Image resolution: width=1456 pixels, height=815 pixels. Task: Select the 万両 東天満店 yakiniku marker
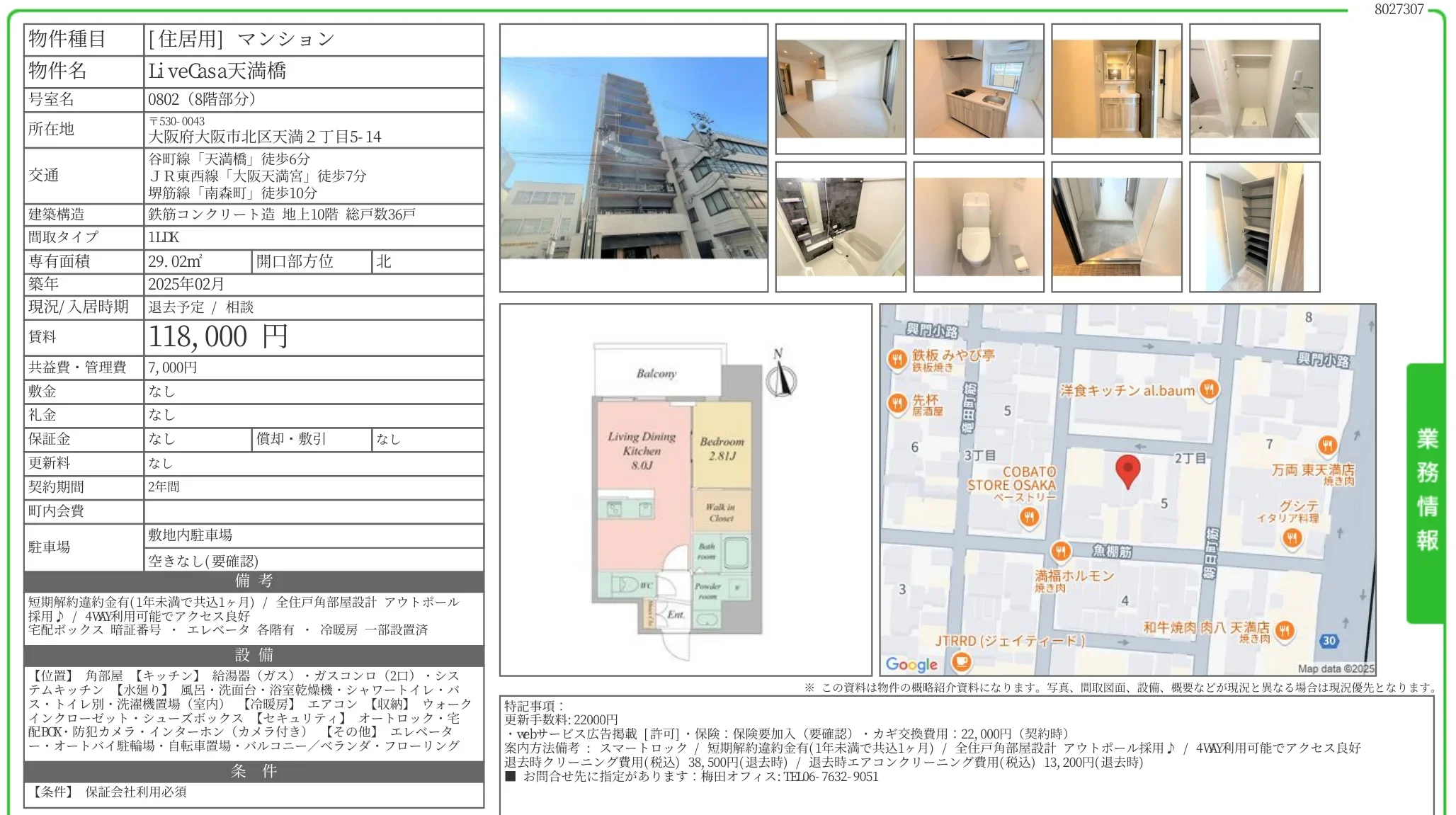coord(1326,444)
